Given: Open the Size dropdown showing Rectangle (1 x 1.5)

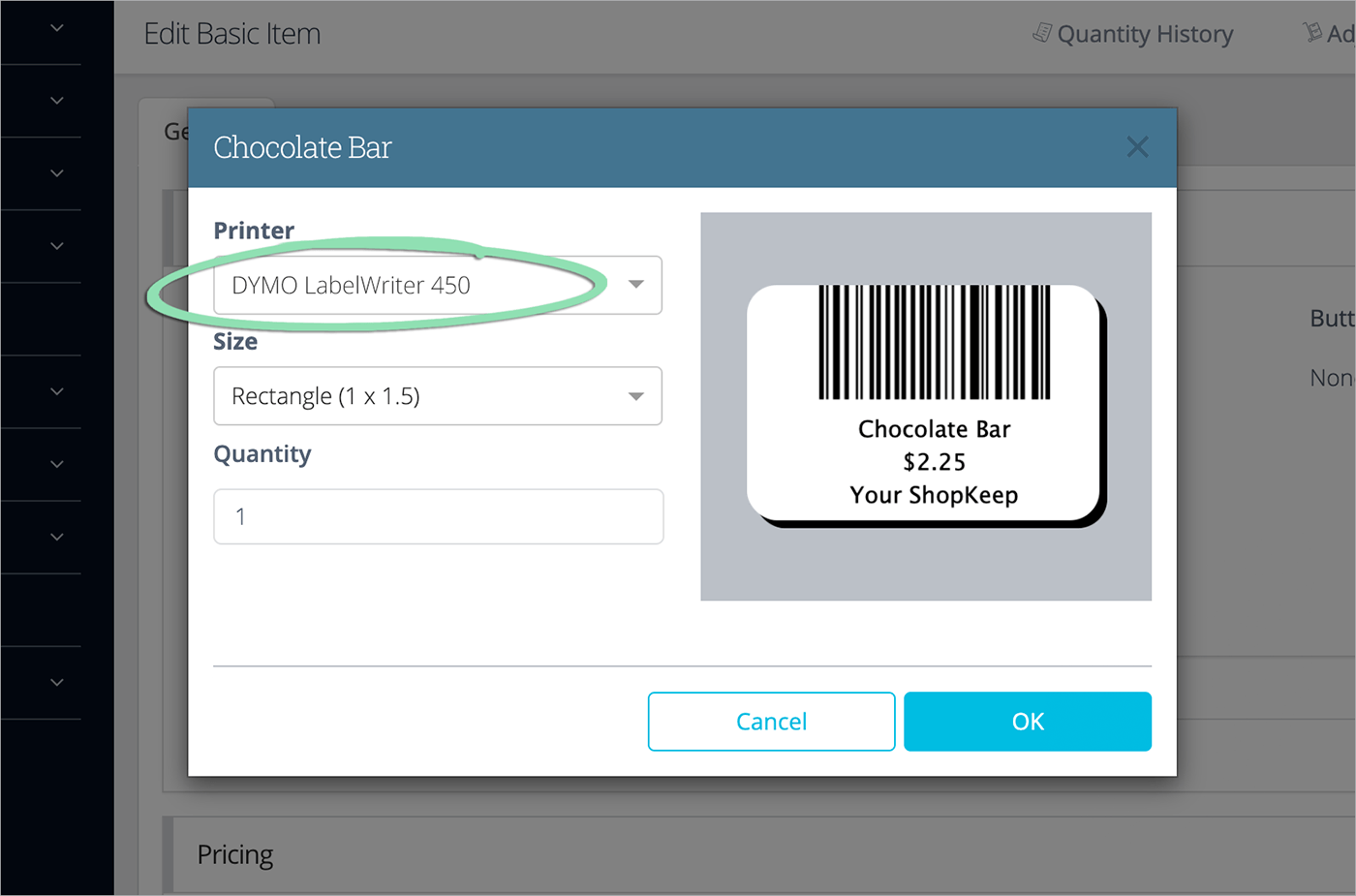Looking at the screenshot, I should 438,395.
